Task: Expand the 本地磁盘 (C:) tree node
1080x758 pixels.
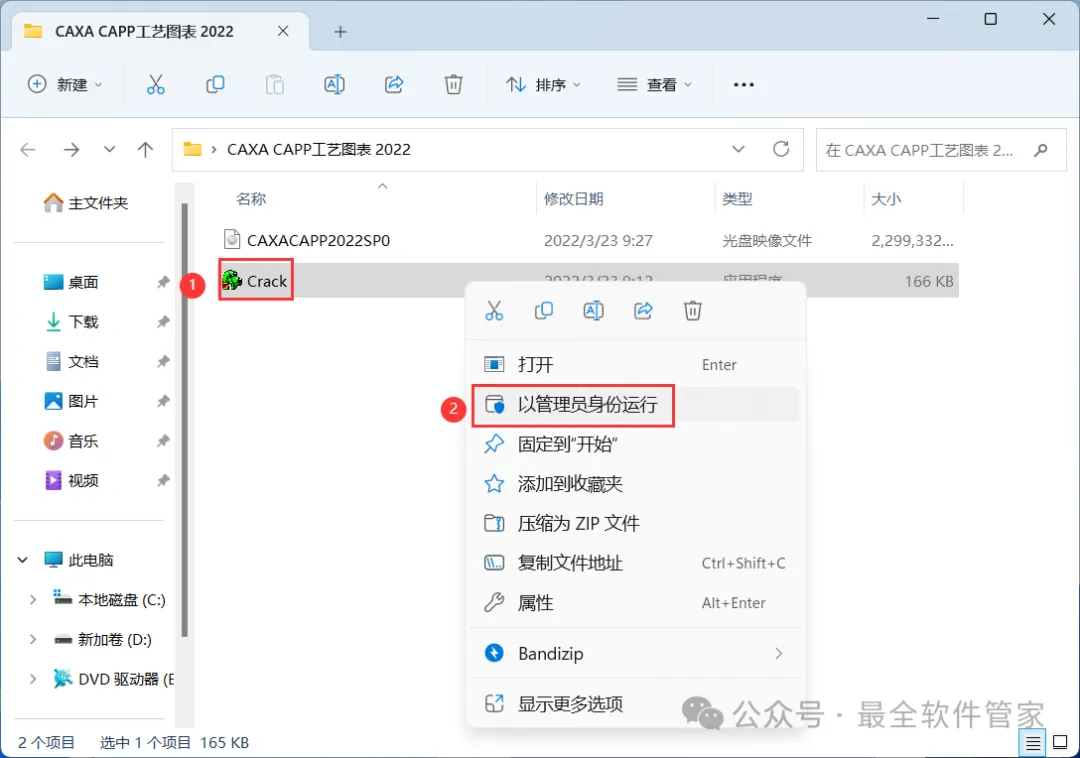Action: (x=32, y=600)
